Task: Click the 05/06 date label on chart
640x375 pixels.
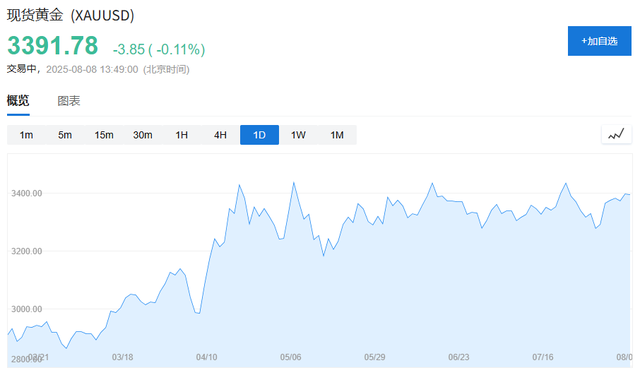Action: 291,357
